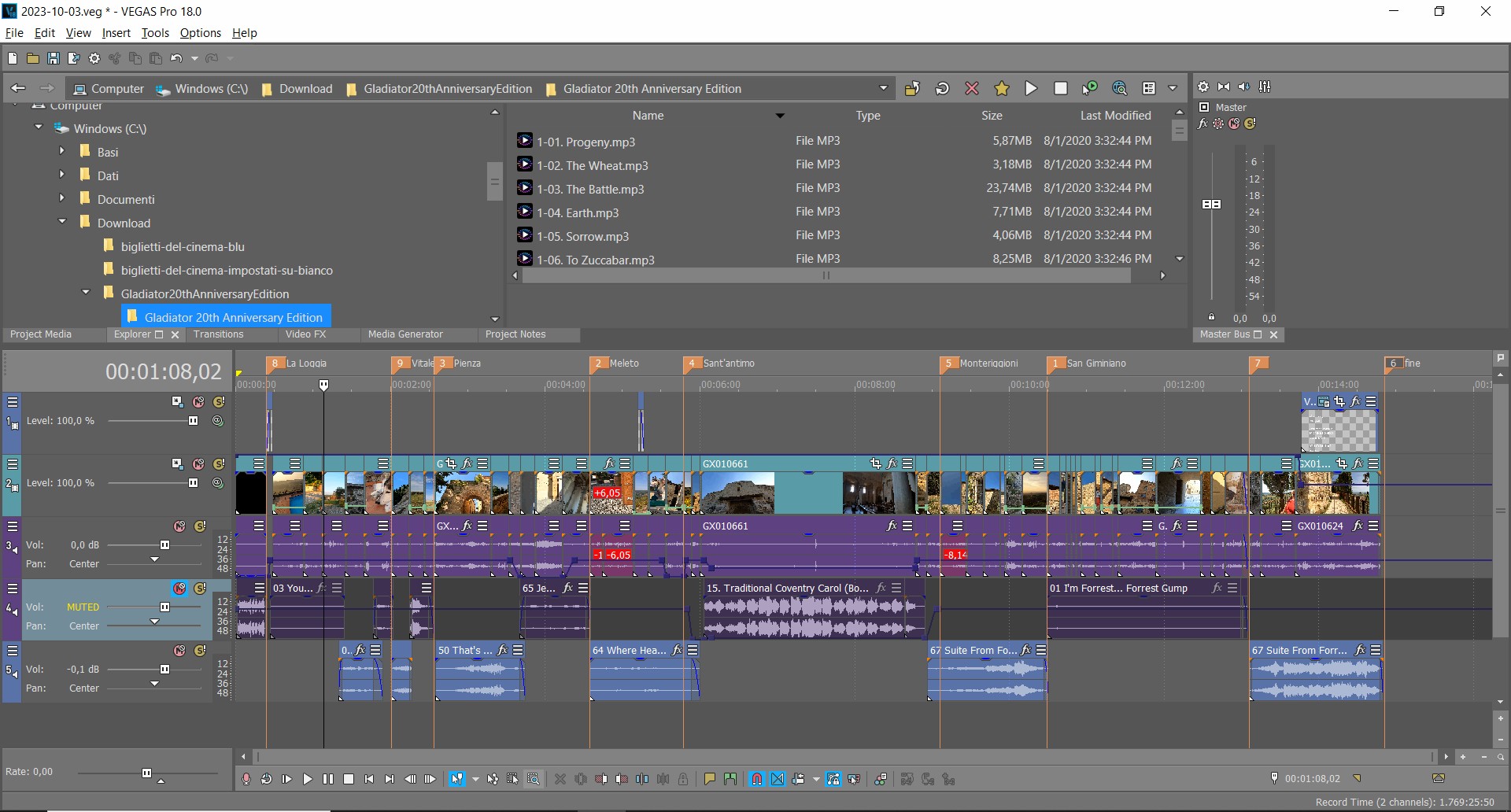Select the biglietti-del-cinema-blu folder
The width and height of the screenshot is (1511, 812).
click(x=183, y=246)
